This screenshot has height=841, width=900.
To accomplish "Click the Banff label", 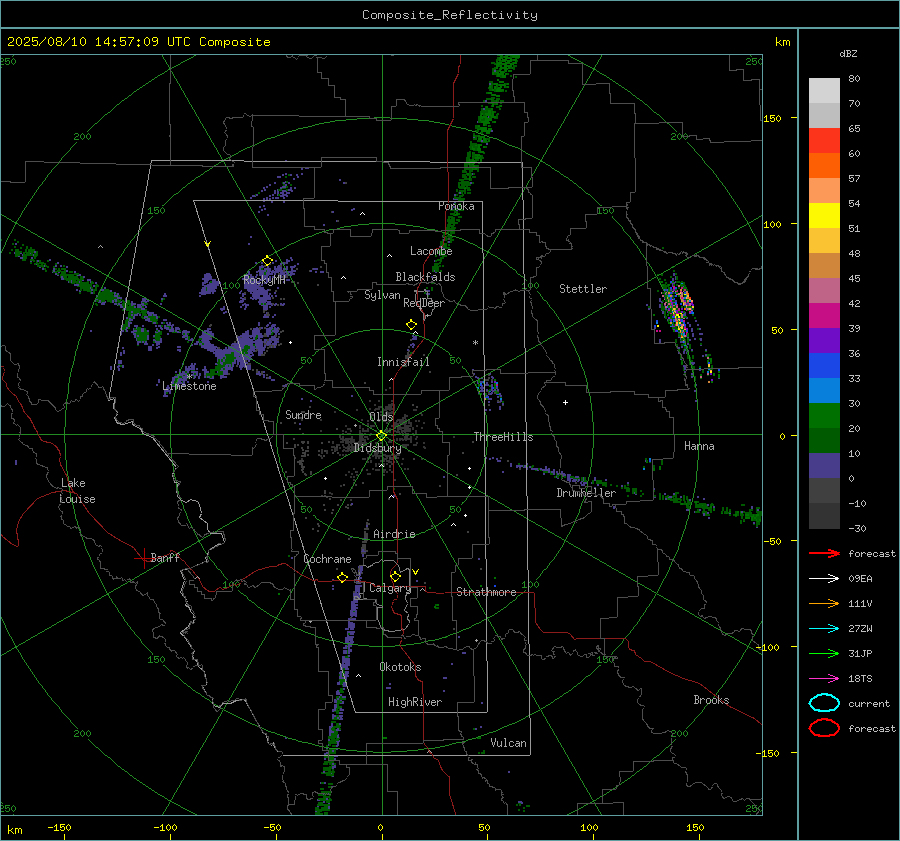I will 165,557.
